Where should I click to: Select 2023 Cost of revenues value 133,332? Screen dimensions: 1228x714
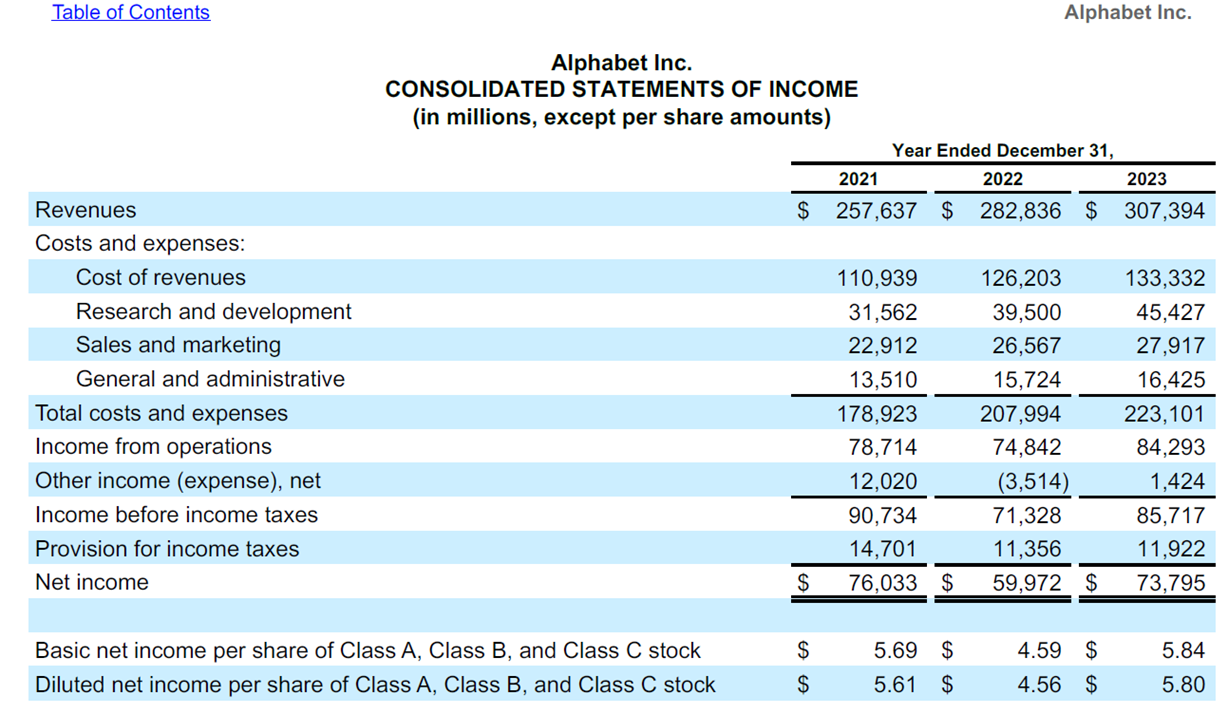click(x=1165, y=279)
